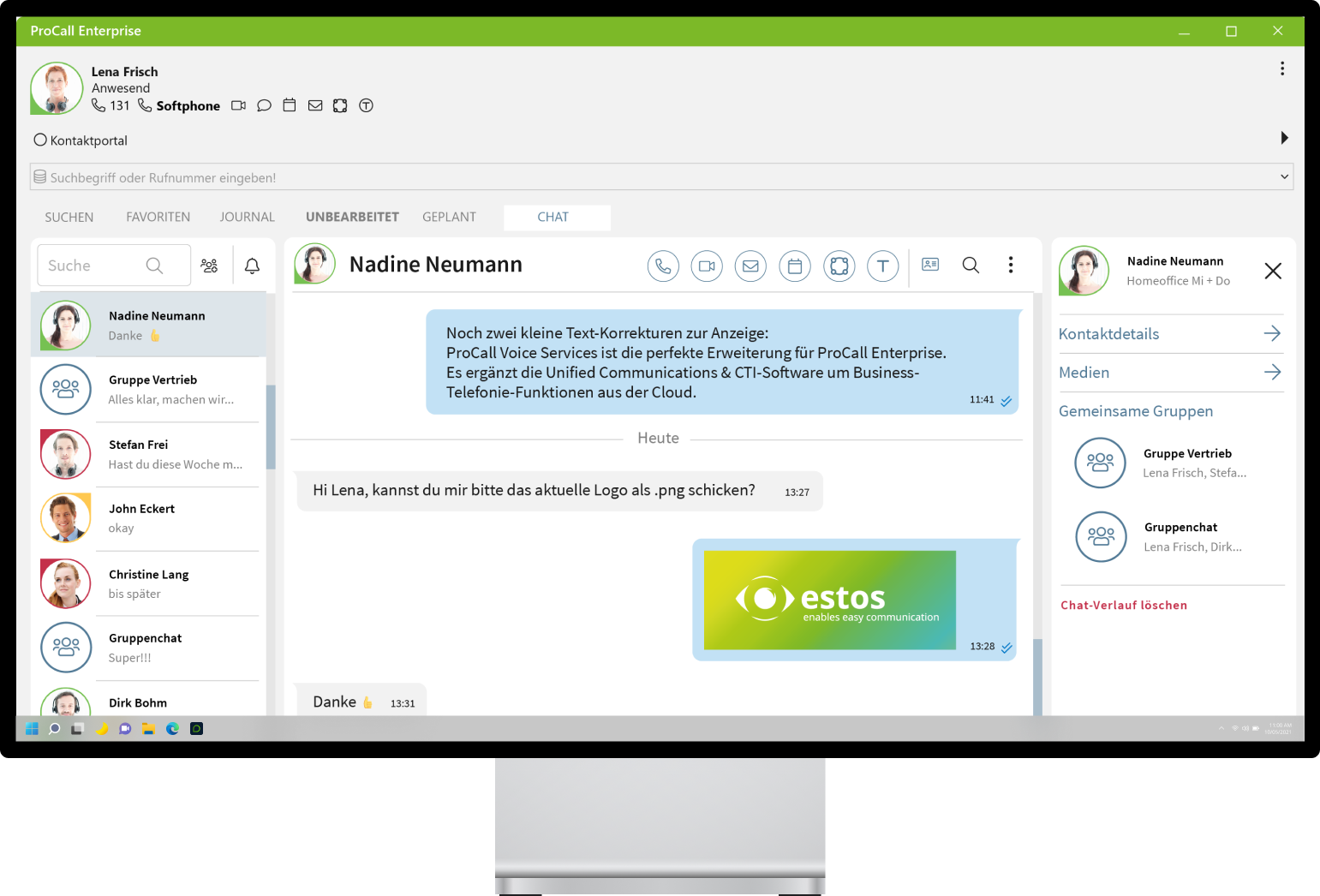
Task: Expand Kontaktdetails section
Action: click(x=1171, y=334)
